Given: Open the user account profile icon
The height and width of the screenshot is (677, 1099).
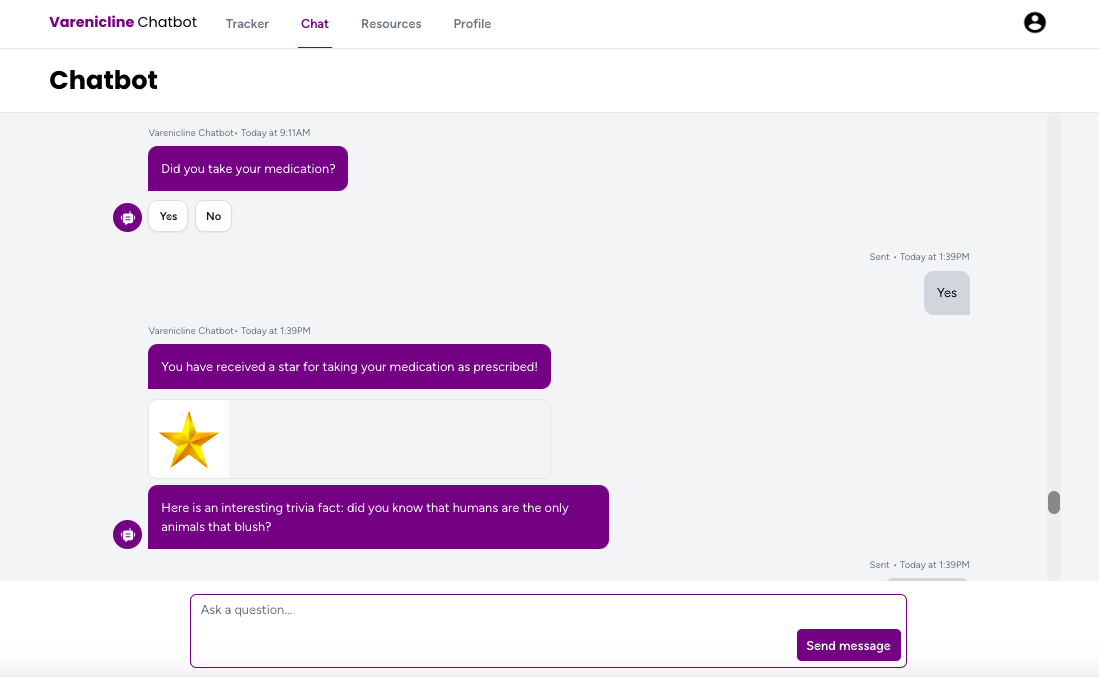Looking at the screenshot, I should pos(1035,23).
